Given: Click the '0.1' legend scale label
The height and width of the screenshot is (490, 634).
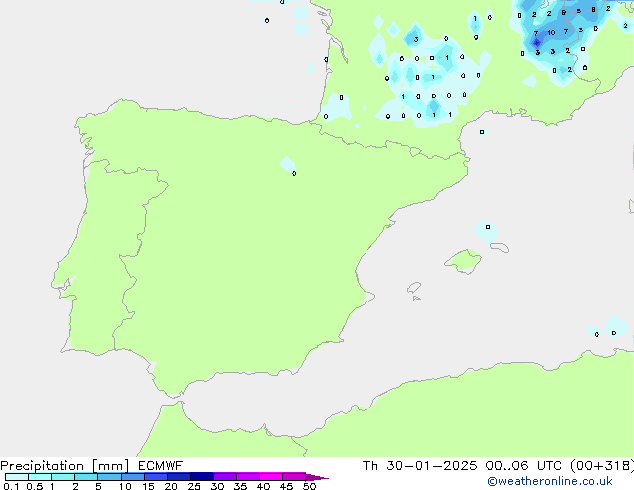Looking at the screenshot, I should (x=11, y=486).
